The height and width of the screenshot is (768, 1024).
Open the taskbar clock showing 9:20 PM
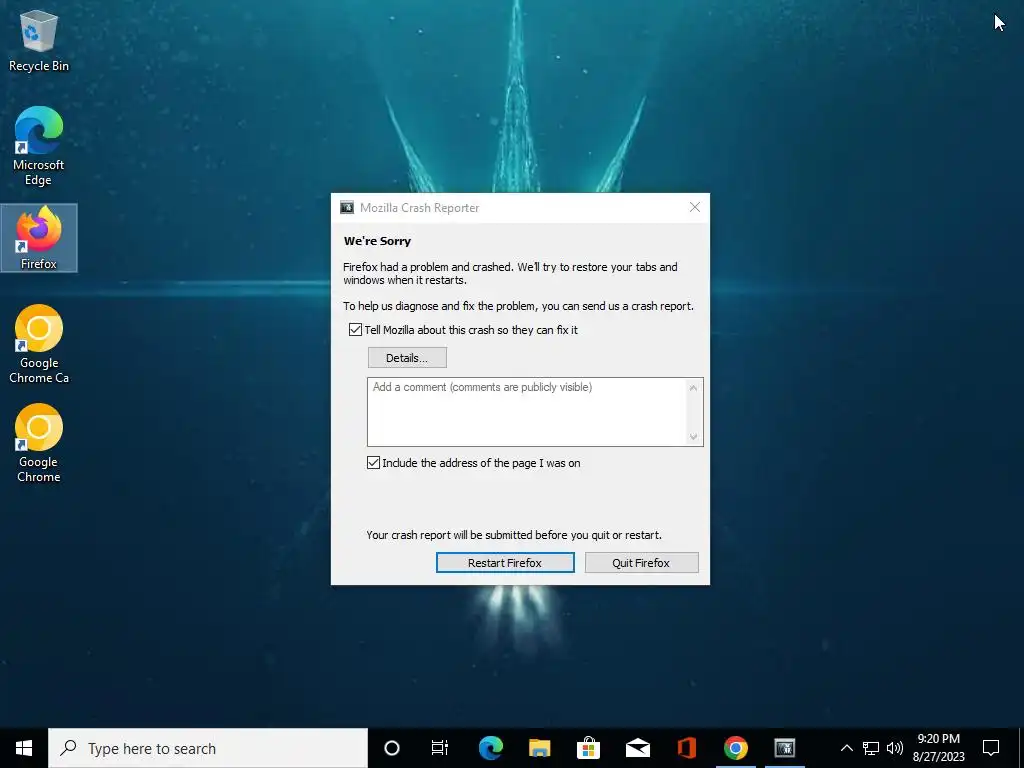938,748
